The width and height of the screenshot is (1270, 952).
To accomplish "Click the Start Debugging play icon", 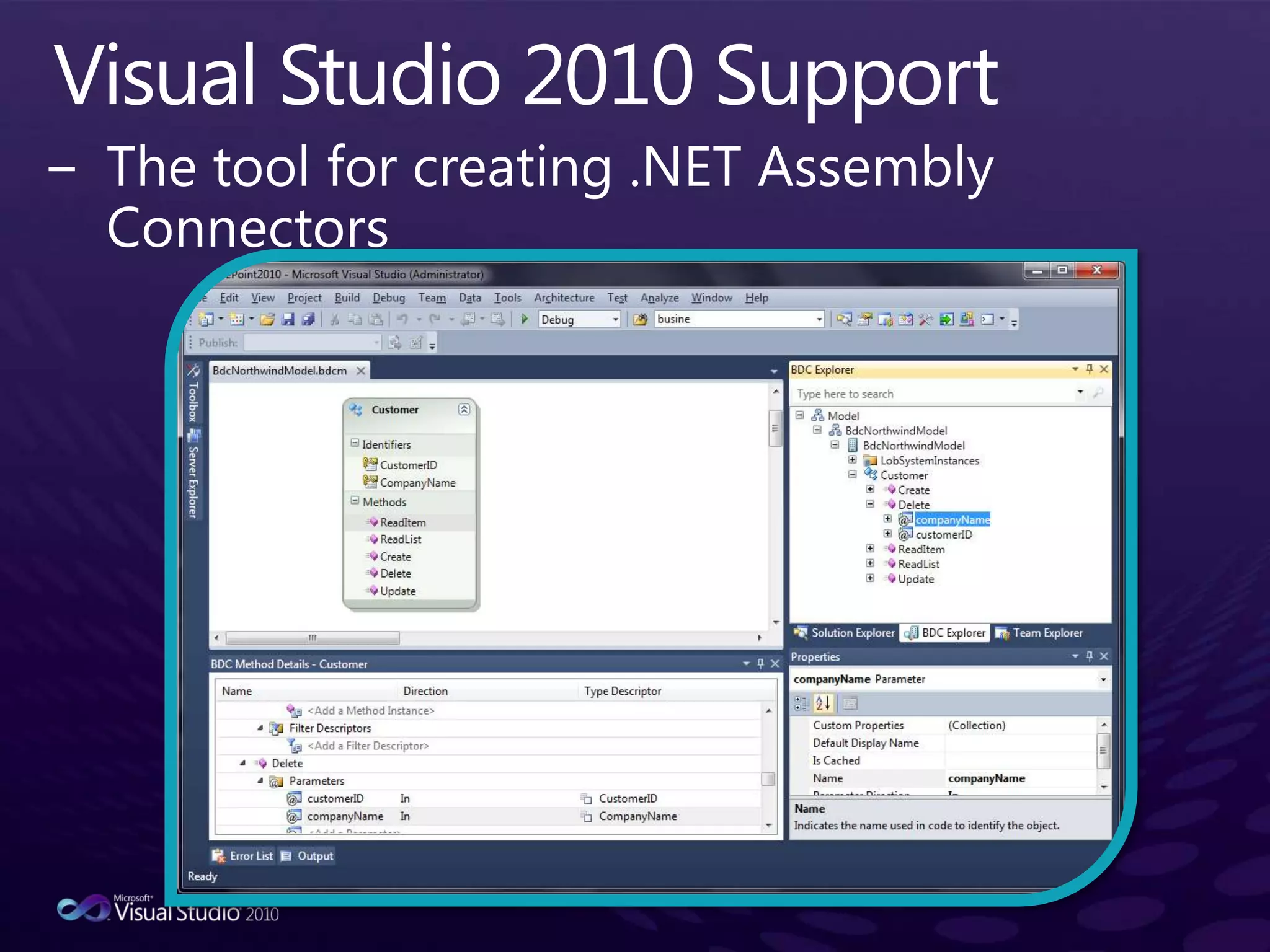I will (x=525, y=319).
